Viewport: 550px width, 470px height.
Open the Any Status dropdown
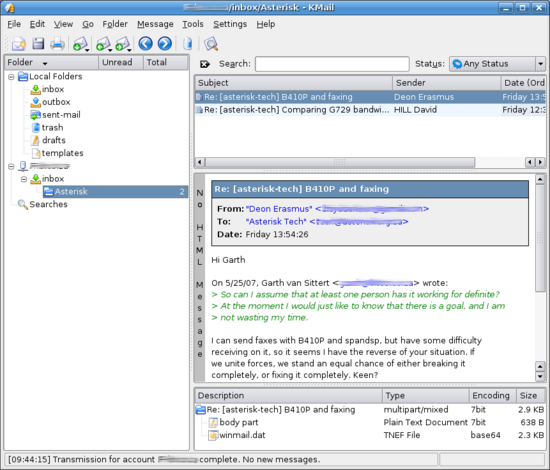497,64
